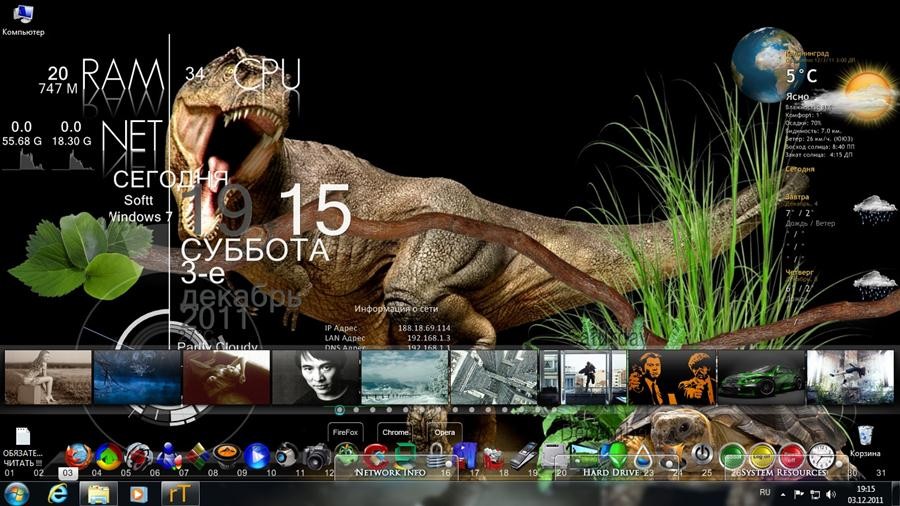Open Windows Media Player taskbar icon

click(x=138, y=493)
